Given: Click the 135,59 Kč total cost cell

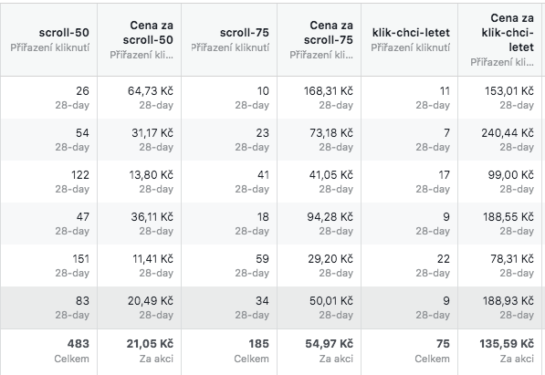Looking at the screenshot, I should click(x=499, y=352).
